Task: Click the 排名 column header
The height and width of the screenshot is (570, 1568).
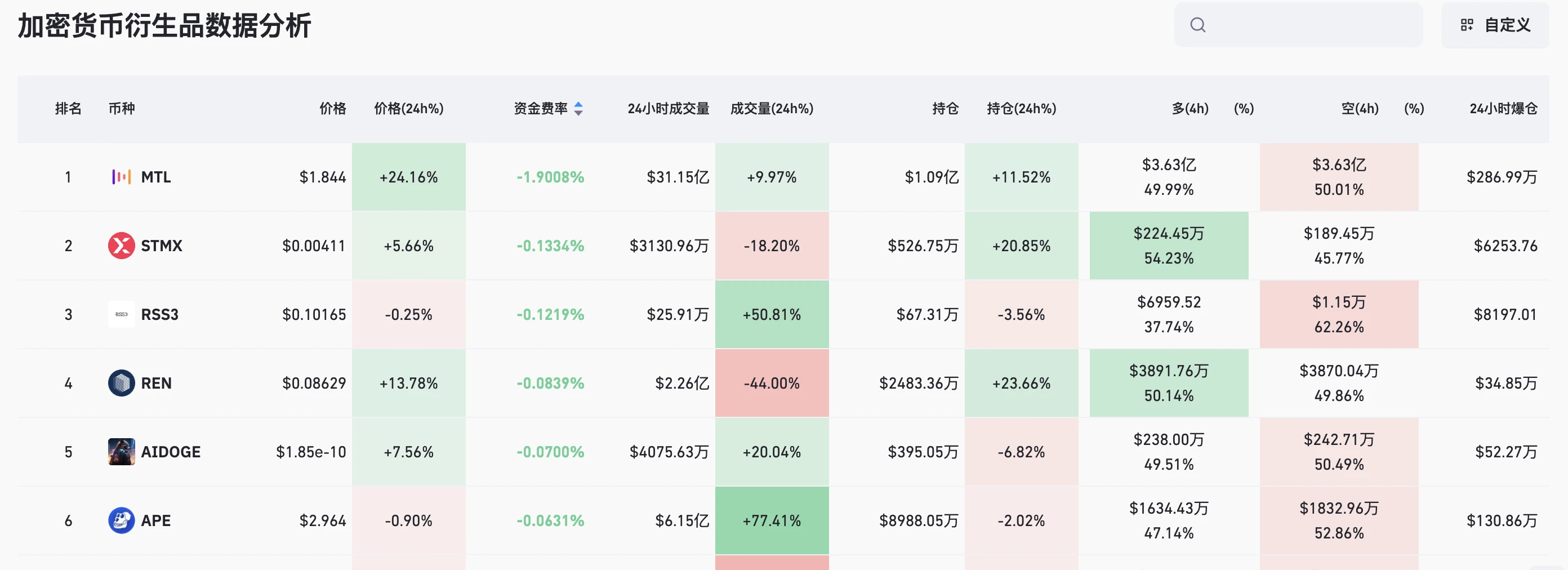Action: (x=68, y=108)
